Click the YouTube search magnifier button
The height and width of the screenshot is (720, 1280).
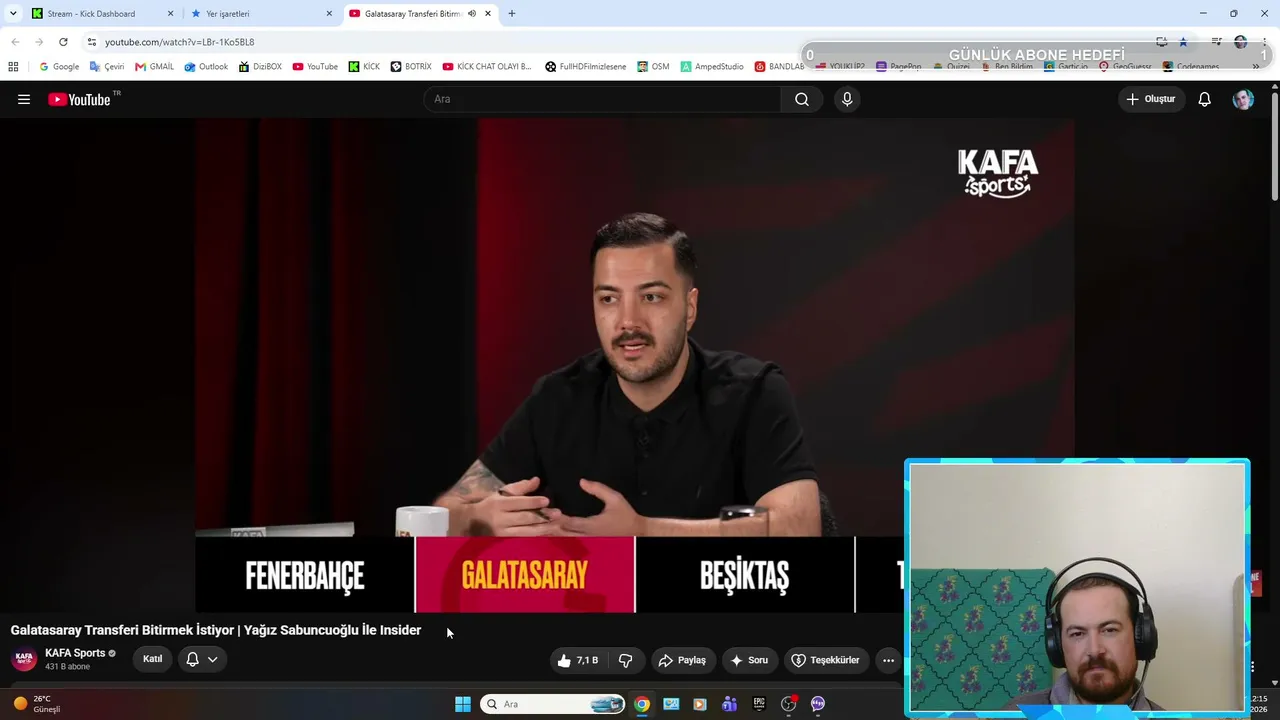[x=802, y=99]
